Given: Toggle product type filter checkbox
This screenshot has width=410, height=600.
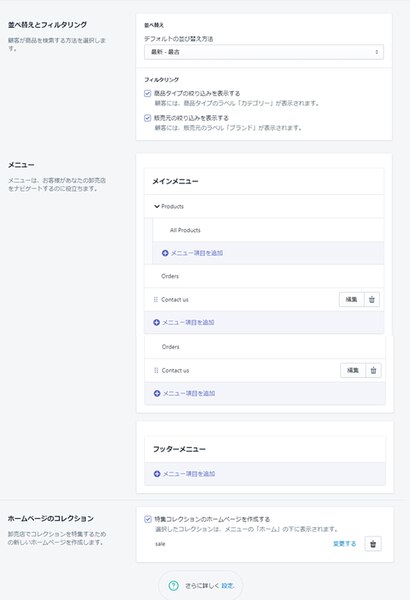Looking at the screenshot, I should click(x=147, y=93).
